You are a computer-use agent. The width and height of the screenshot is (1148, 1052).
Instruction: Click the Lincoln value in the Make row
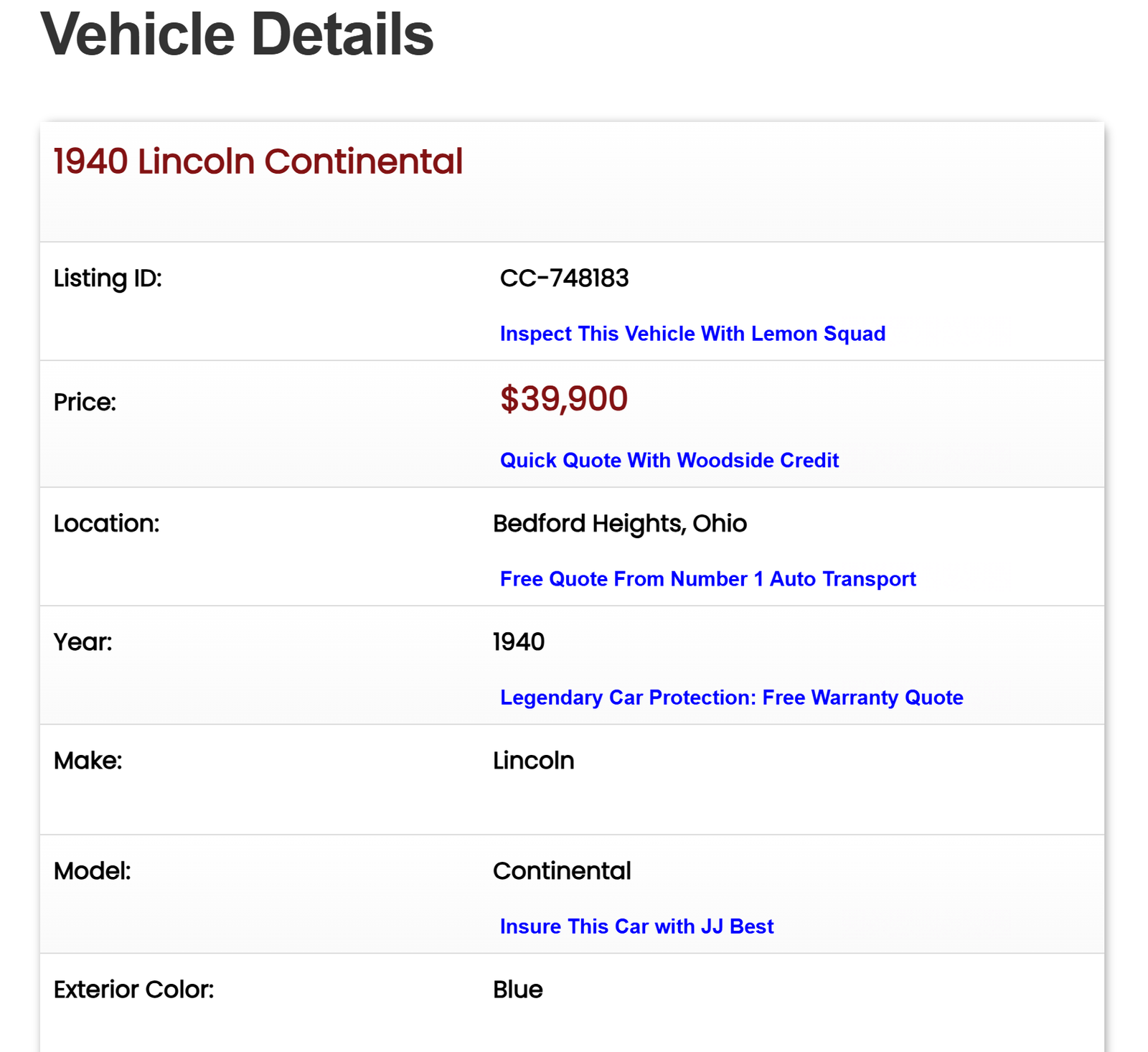[x=533, y=761]
